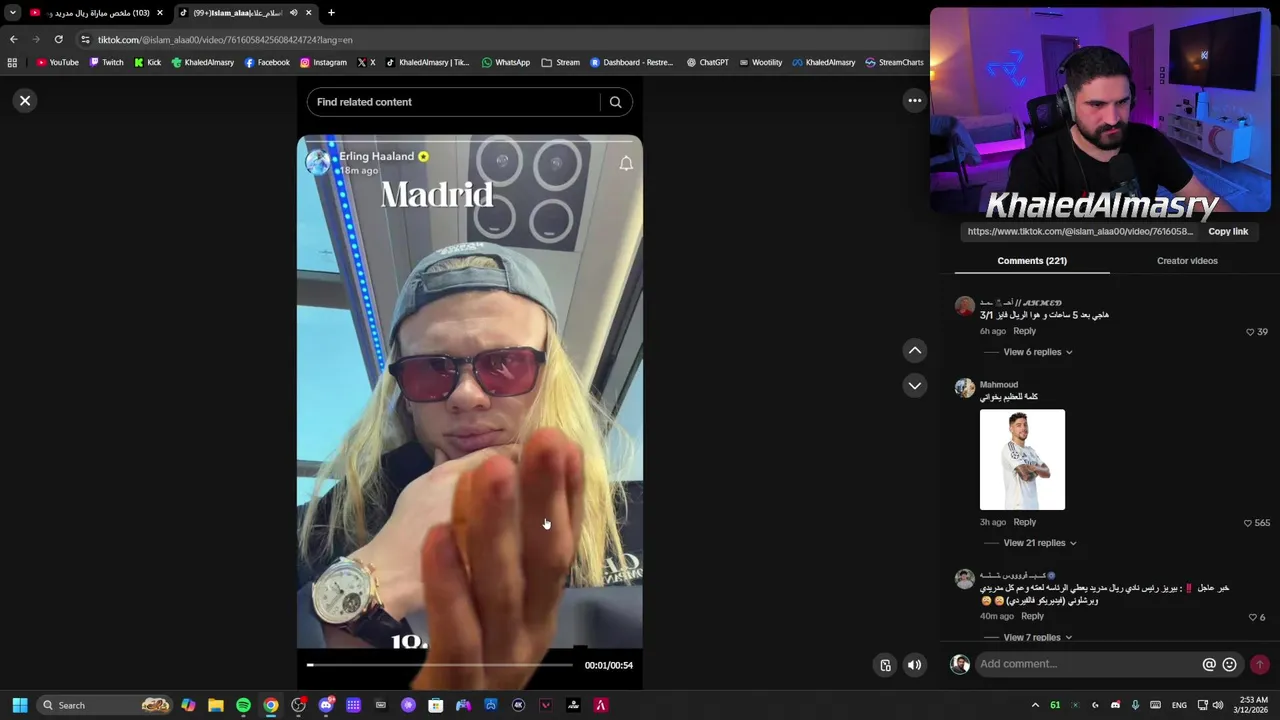1280x720 pixels.
Task: Expand View 7 replies
Action: 1038,637
